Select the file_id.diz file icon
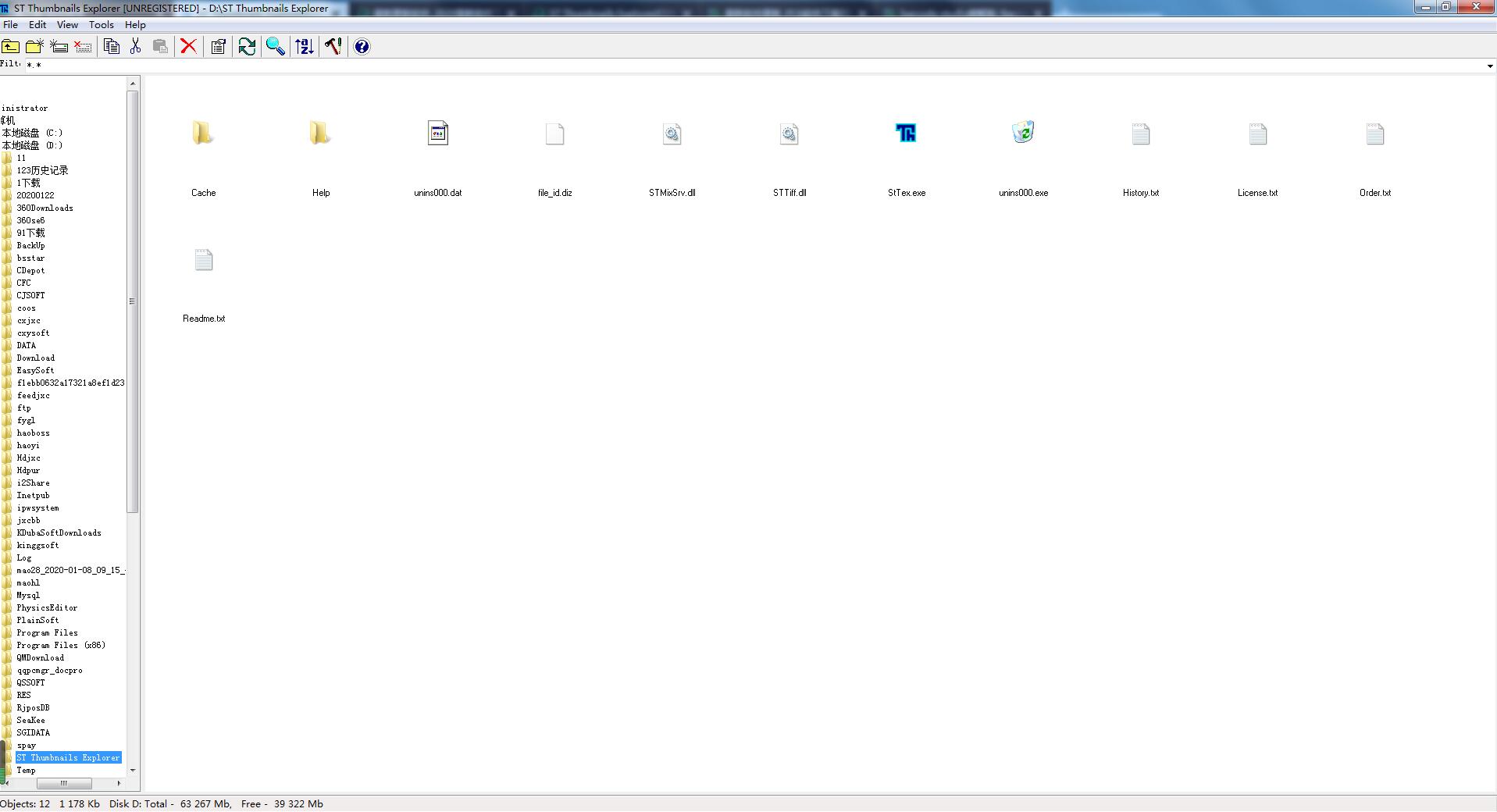1497x812 pixels. coord(555,134)
